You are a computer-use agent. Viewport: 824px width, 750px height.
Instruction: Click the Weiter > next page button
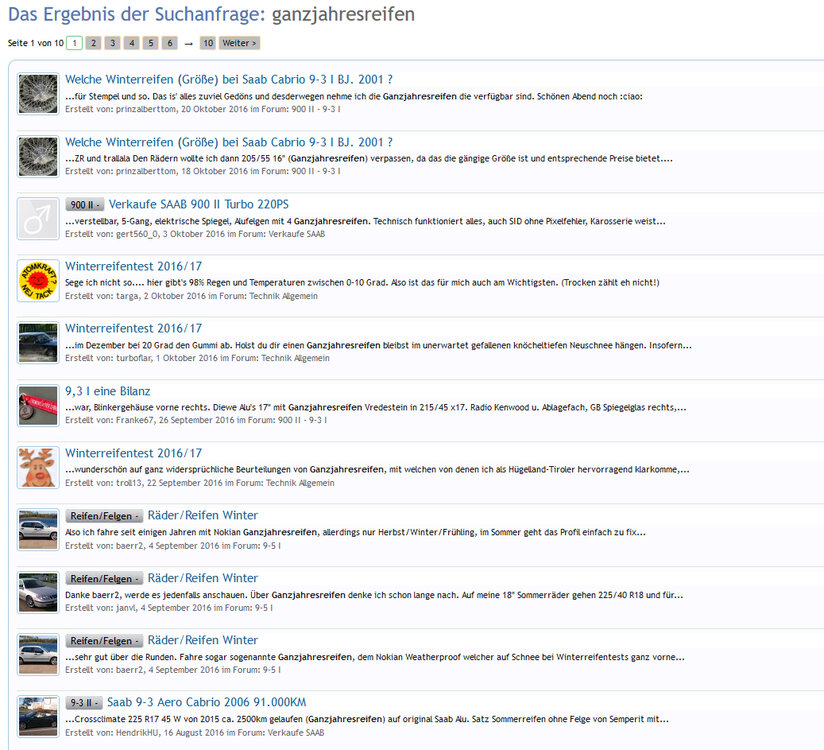click(x=239, y=43)
